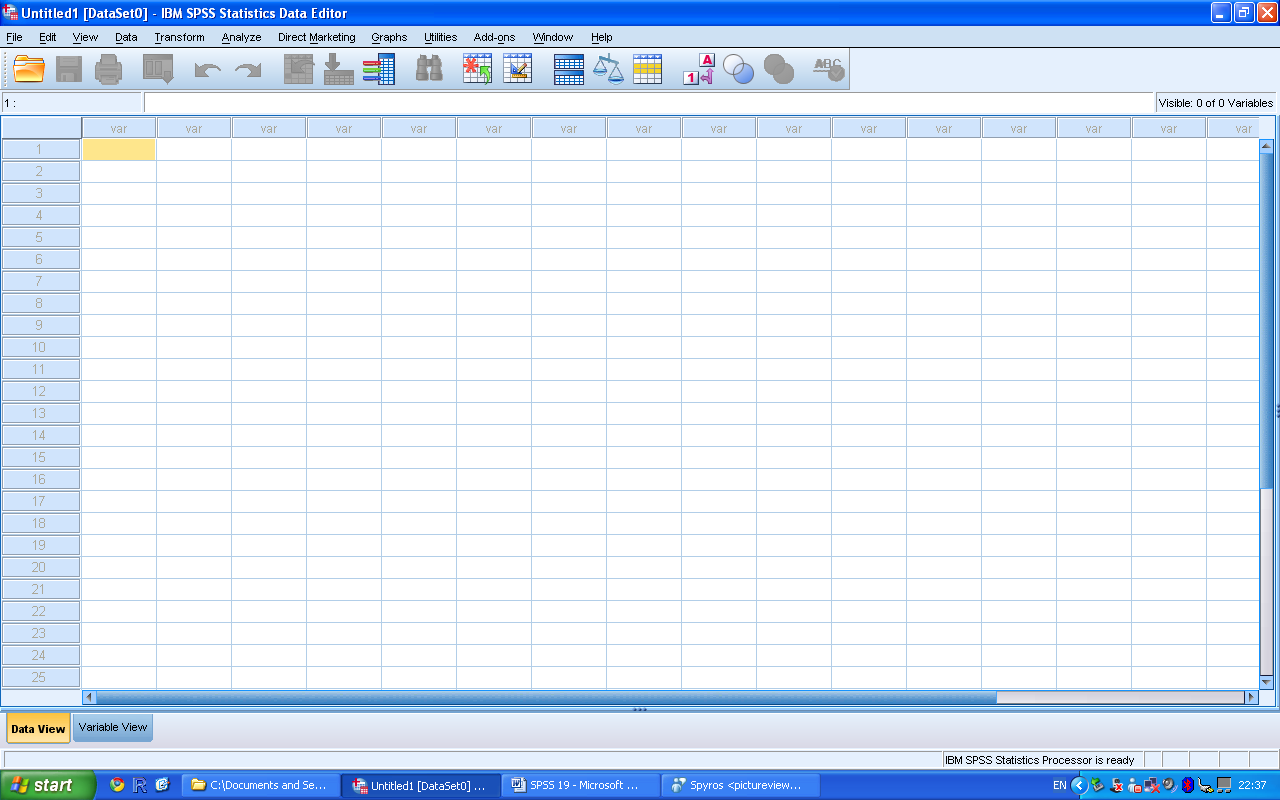The height and width of the screenshot is (800, 1280).
Task: Open the Data menu
Action: (x=126, y=37)
